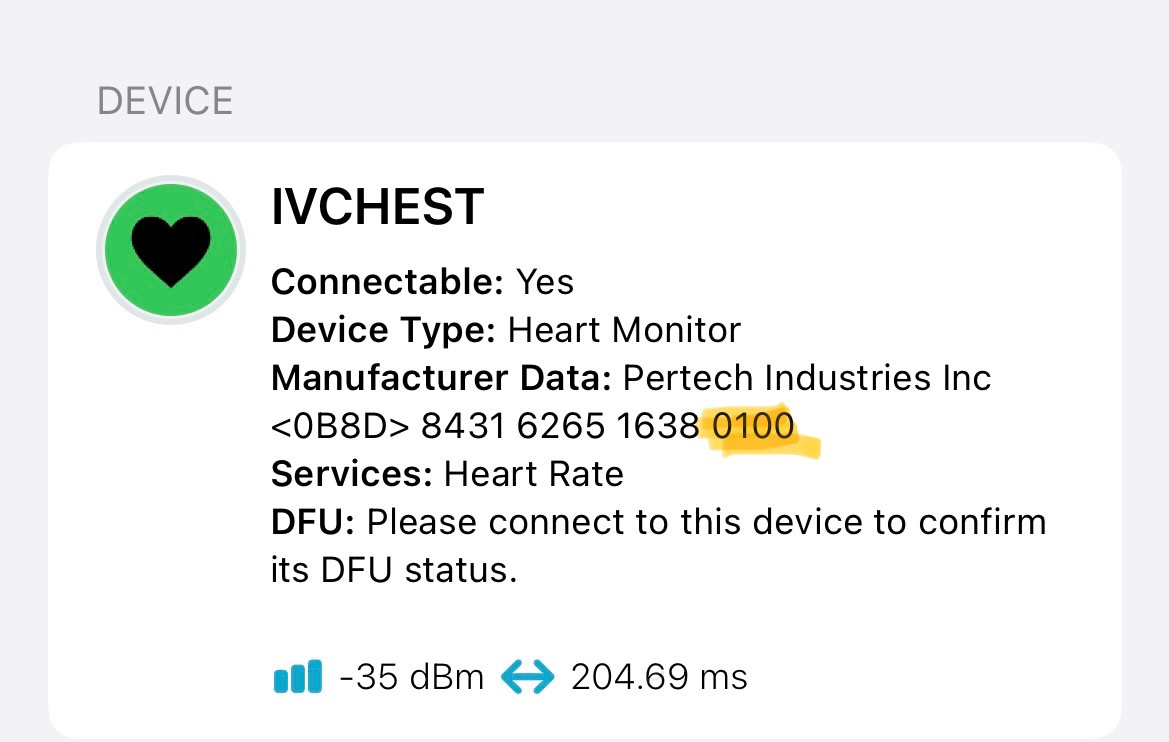Select the IVCHEST device name
This screenshot has height=742, width=1169.
pos(377,207)
